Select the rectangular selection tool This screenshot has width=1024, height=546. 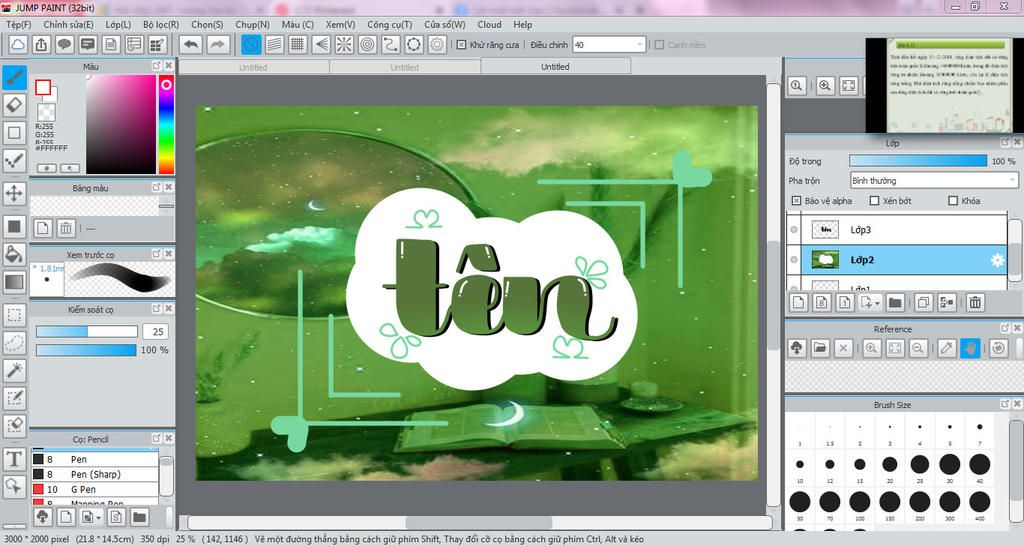coord(14,315)
